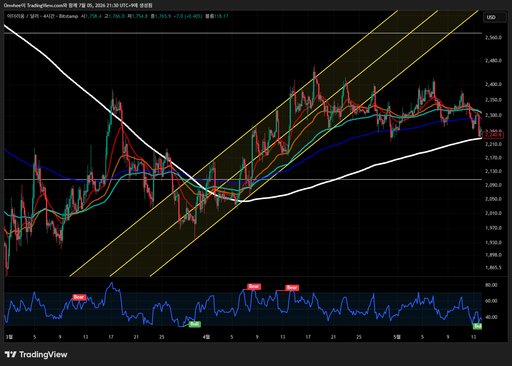Click the 2,210.0 price axis label
Screen dimensions: 512x366
(493, 144)
